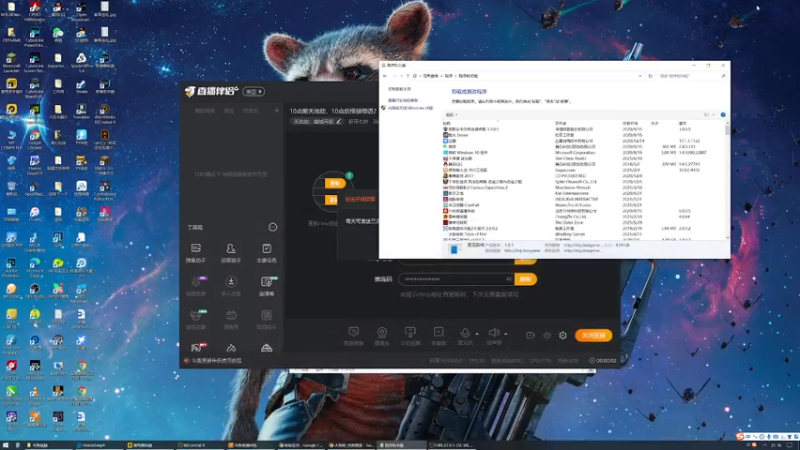The image size is (800, 450).
Task: Mute the speaker in streaming app
Action: pos(493,335)
